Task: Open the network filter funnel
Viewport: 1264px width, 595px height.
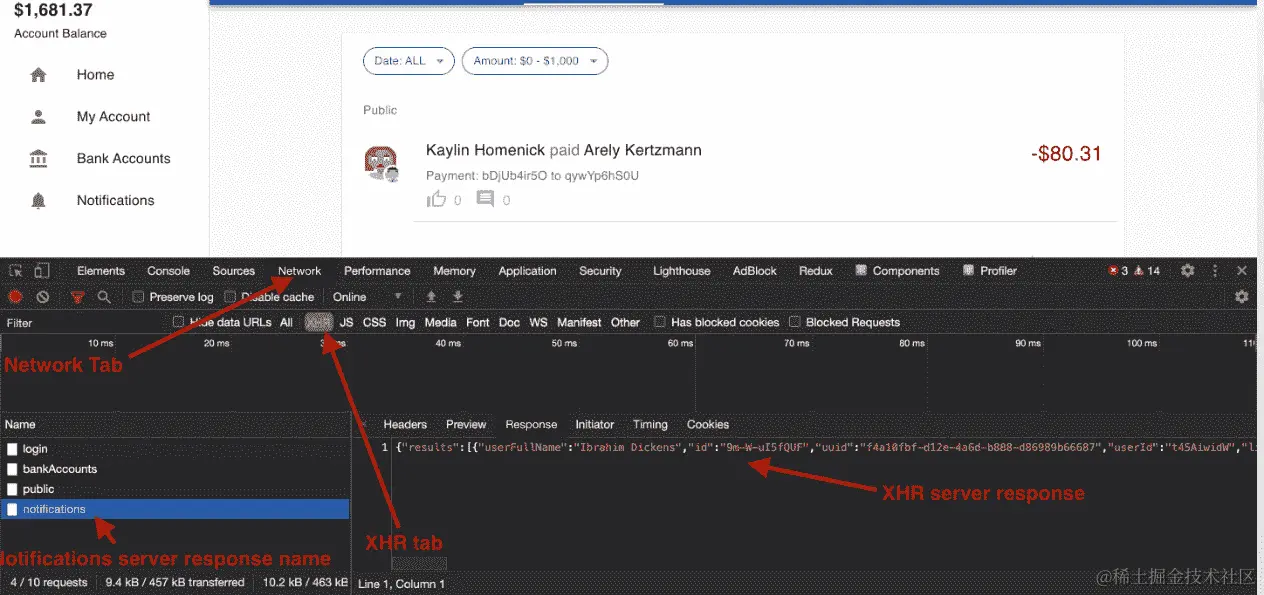Action: [x=77, y=297]
